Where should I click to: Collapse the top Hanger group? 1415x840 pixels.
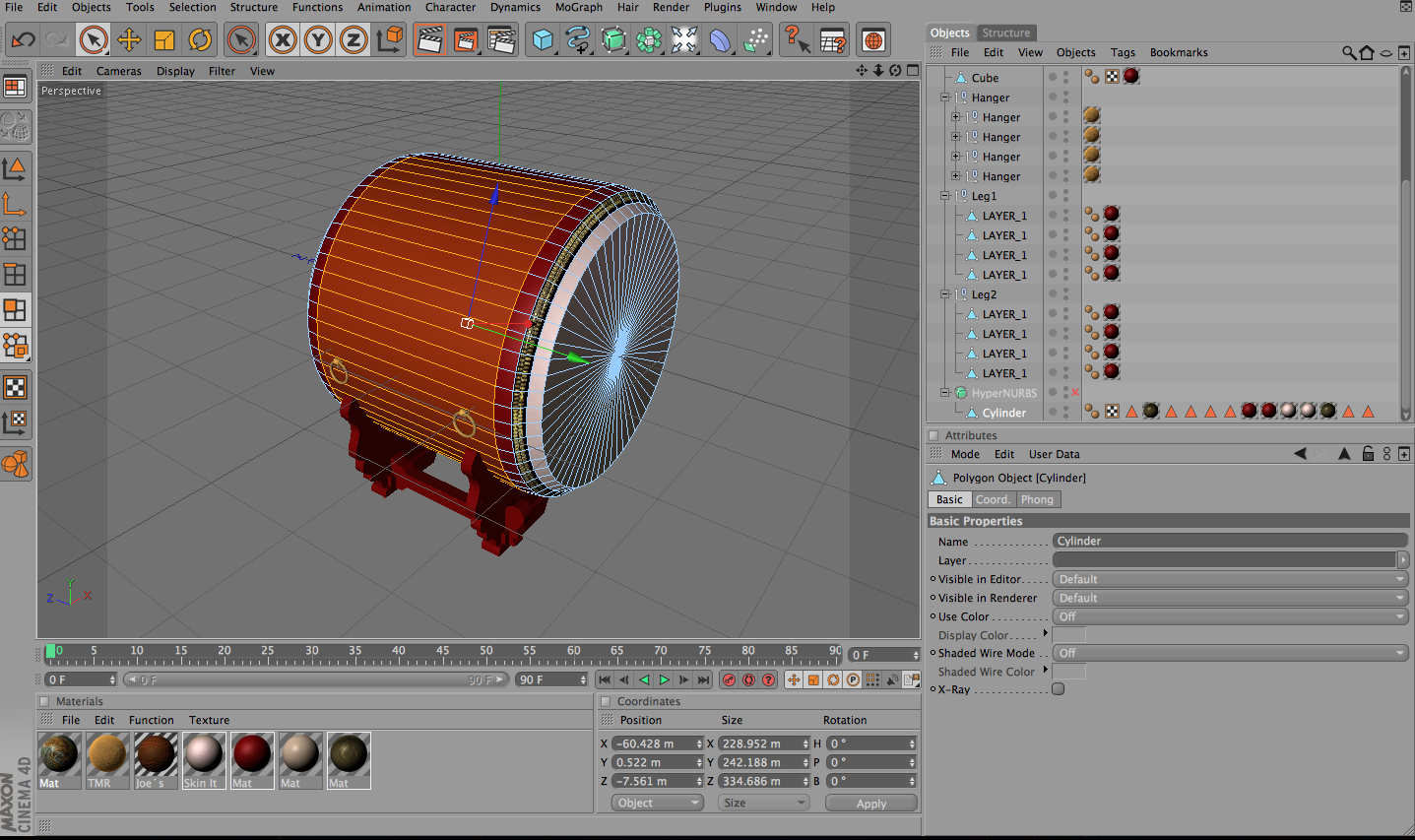(944, 97)
